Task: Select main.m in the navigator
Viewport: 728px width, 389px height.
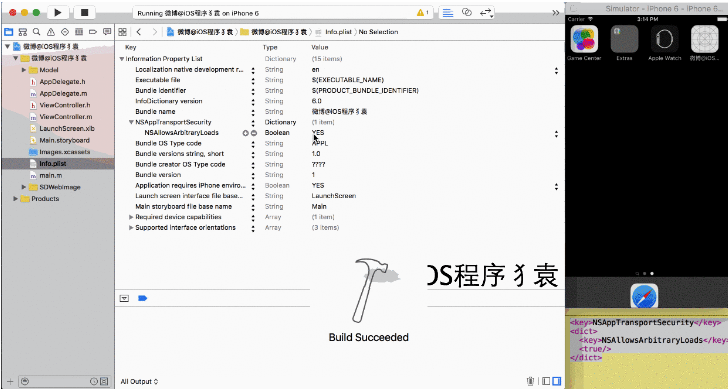Action: click(51, 175)
